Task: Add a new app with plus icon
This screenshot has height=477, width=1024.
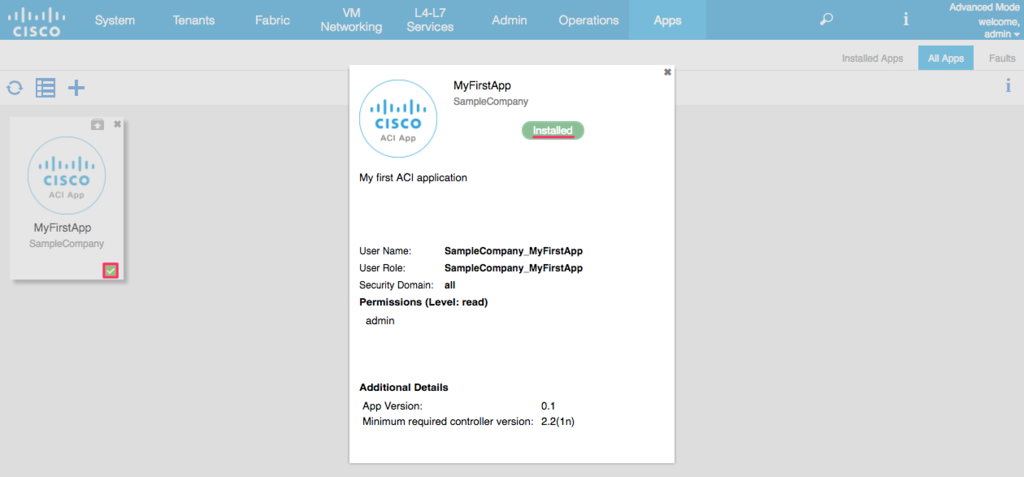Action: pos(76,88)
